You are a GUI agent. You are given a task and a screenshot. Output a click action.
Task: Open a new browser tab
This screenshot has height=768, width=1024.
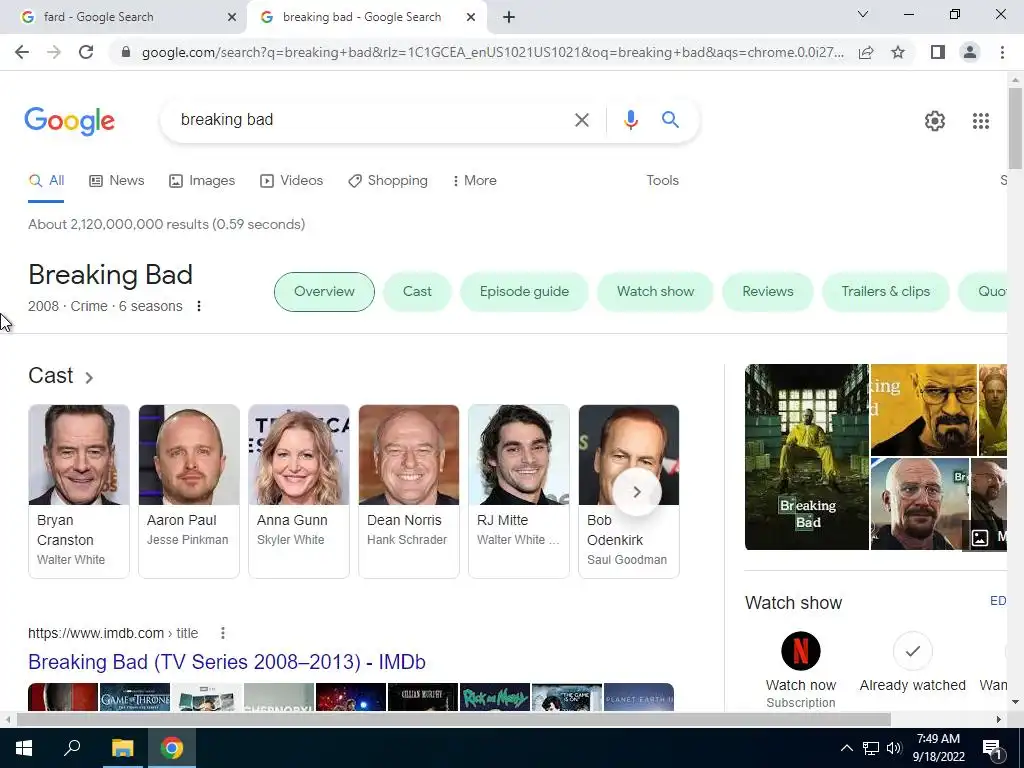click(x=509, y=17)
